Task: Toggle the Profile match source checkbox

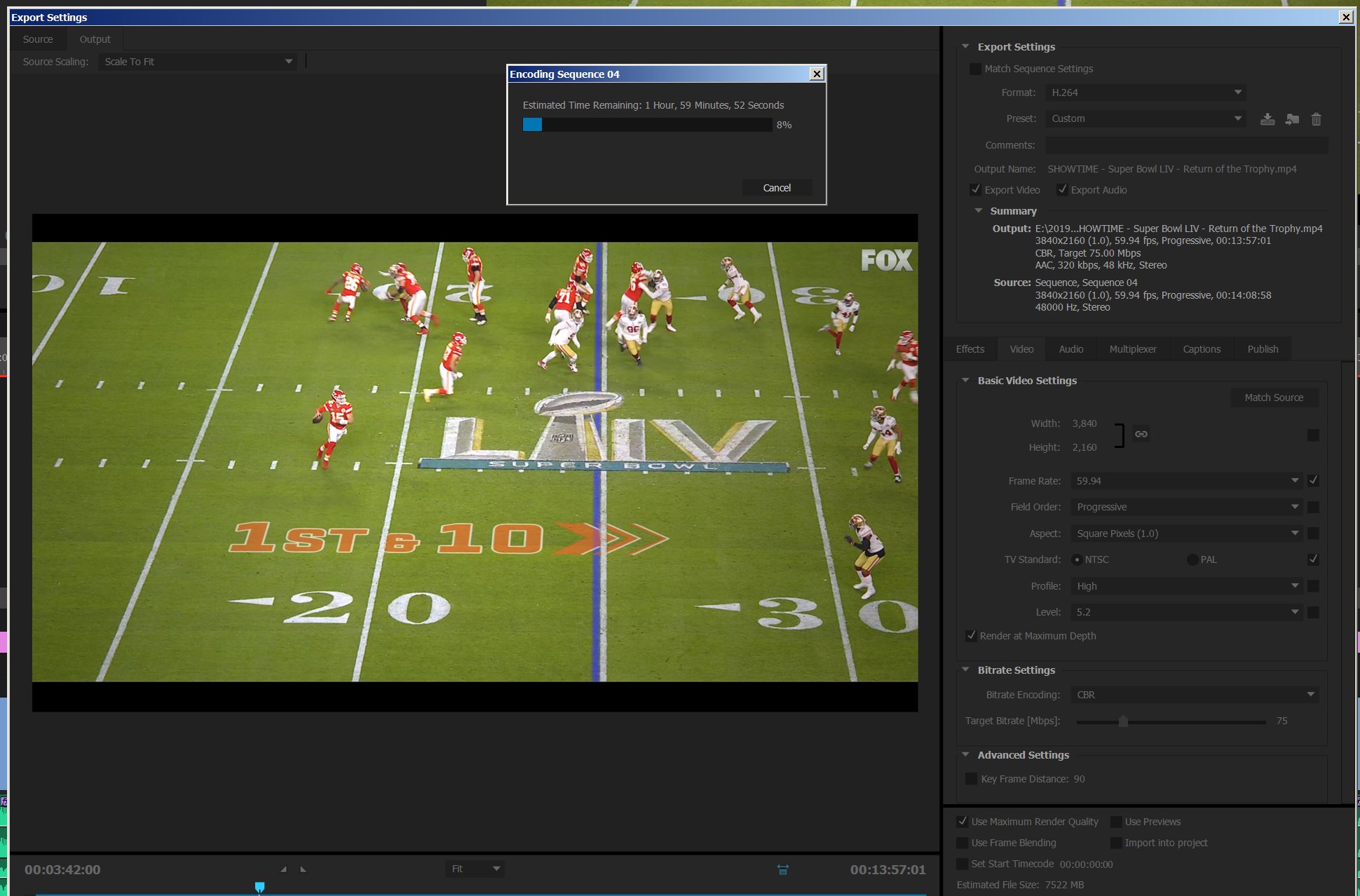Action: click(1313, 585)
